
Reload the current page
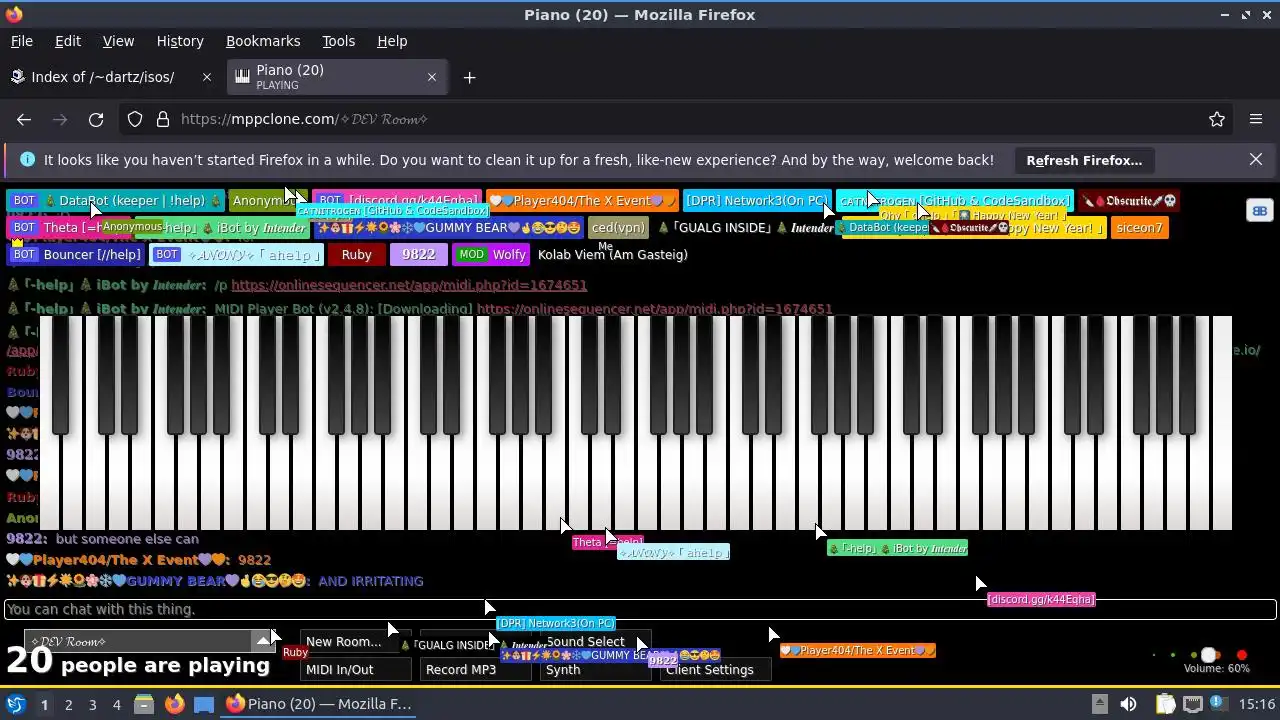click(96, 119)
